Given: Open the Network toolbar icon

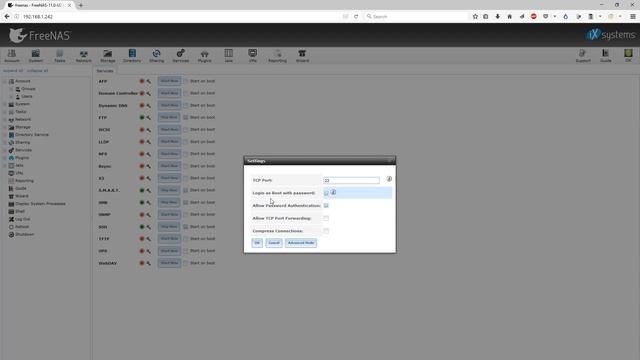Looking at the screenshot, I should tap(84, 56).
